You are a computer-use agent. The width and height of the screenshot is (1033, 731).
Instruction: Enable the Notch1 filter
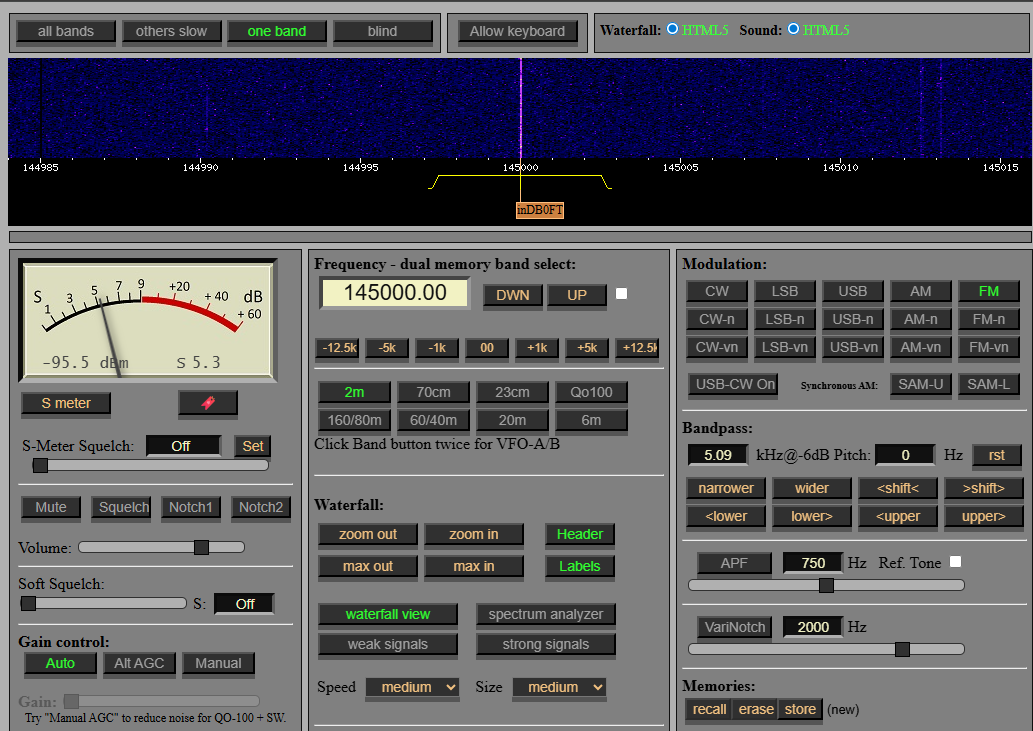click(x=190, y=507)
